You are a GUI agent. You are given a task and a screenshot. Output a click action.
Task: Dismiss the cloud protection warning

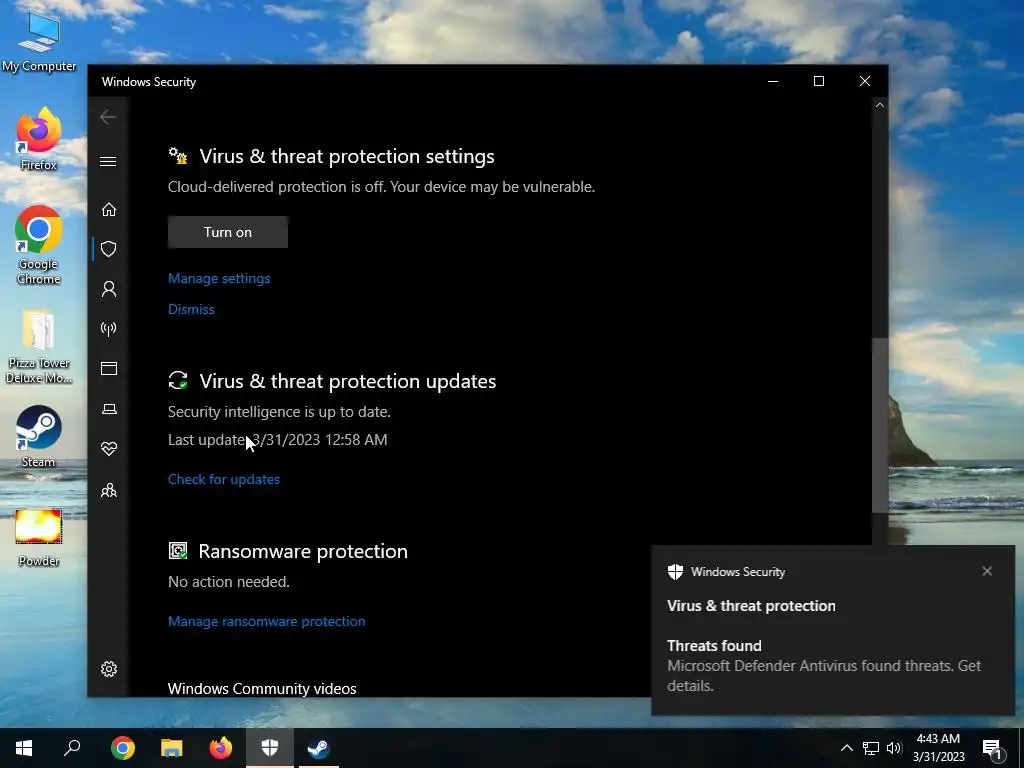(191, 309)
